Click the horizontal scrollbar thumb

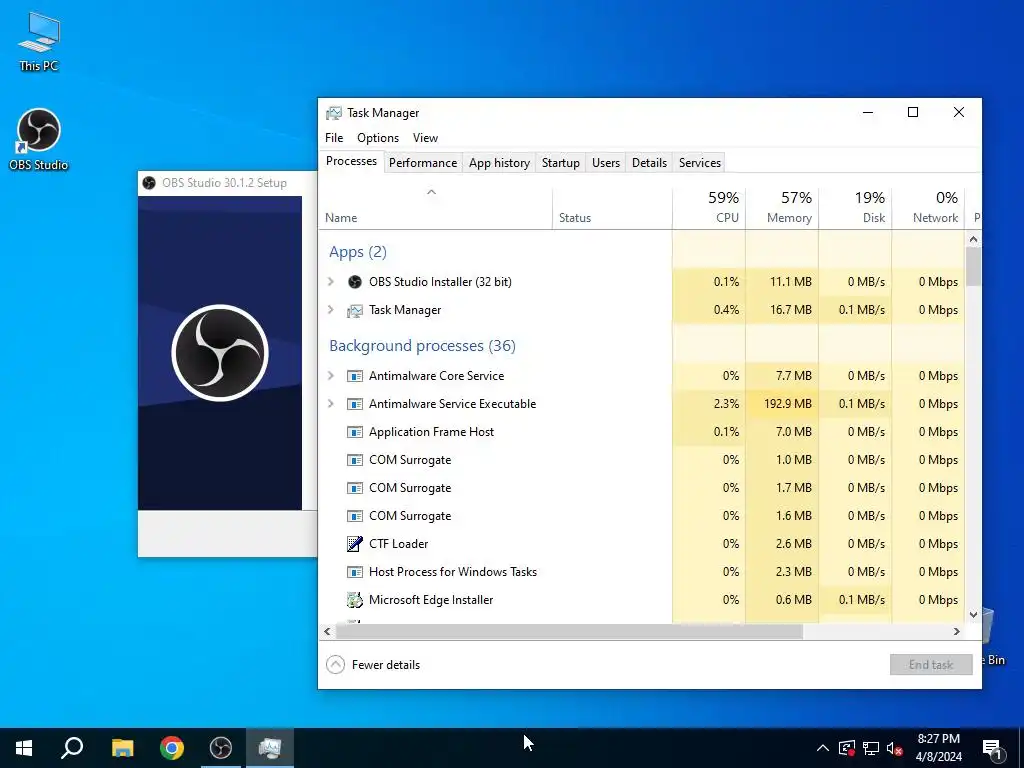click(x=569, y=632)
